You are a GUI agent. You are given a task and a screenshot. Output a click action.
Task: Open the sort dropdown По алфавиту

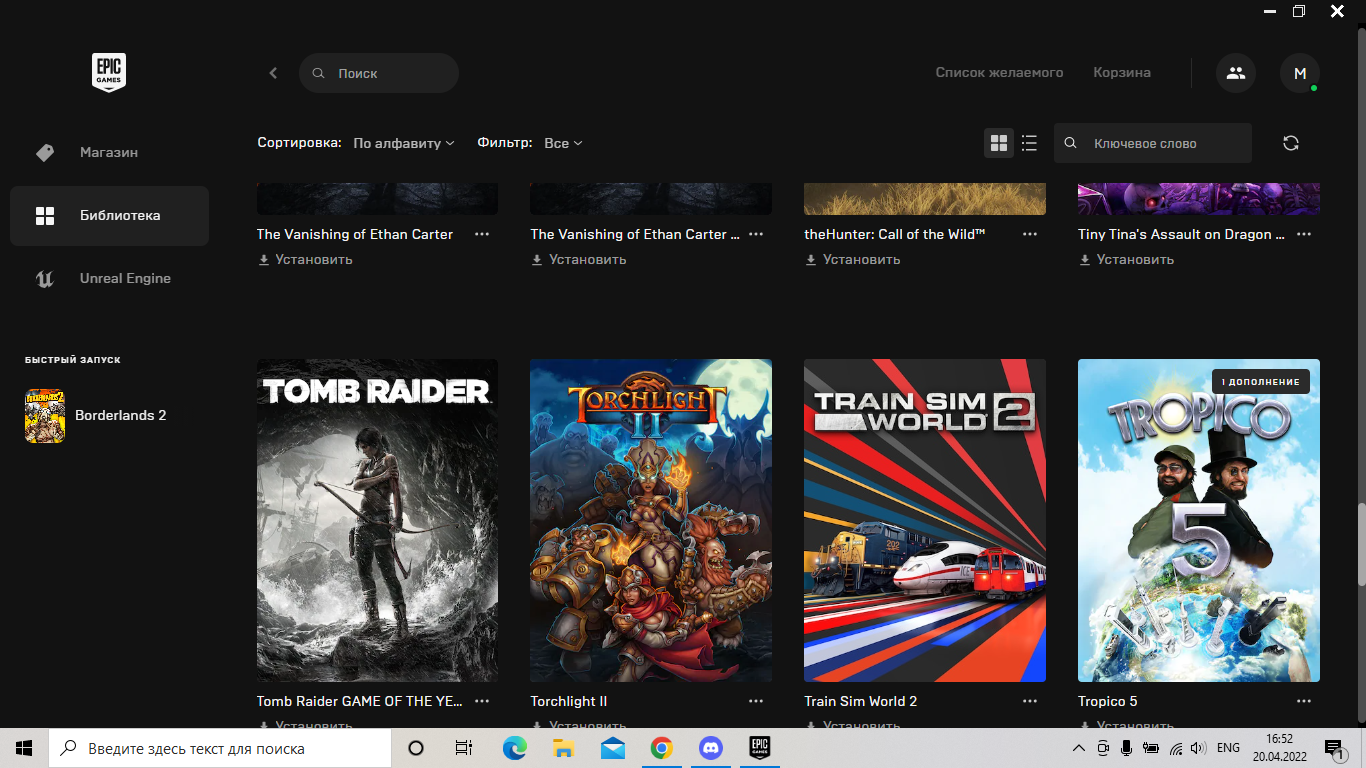tap(404, 143)
